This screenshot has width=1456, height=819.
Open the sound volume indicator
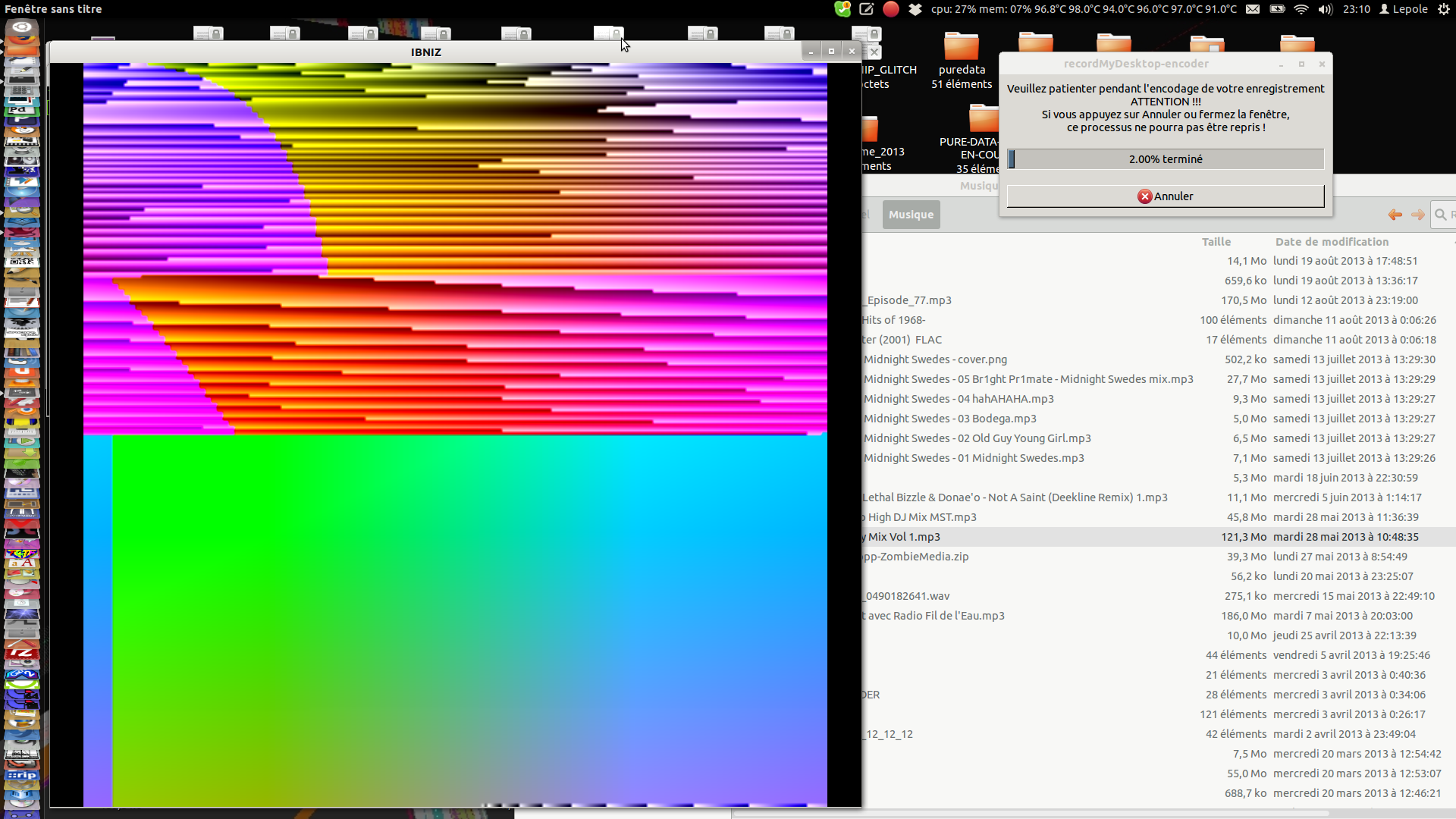click(1325, 9)
